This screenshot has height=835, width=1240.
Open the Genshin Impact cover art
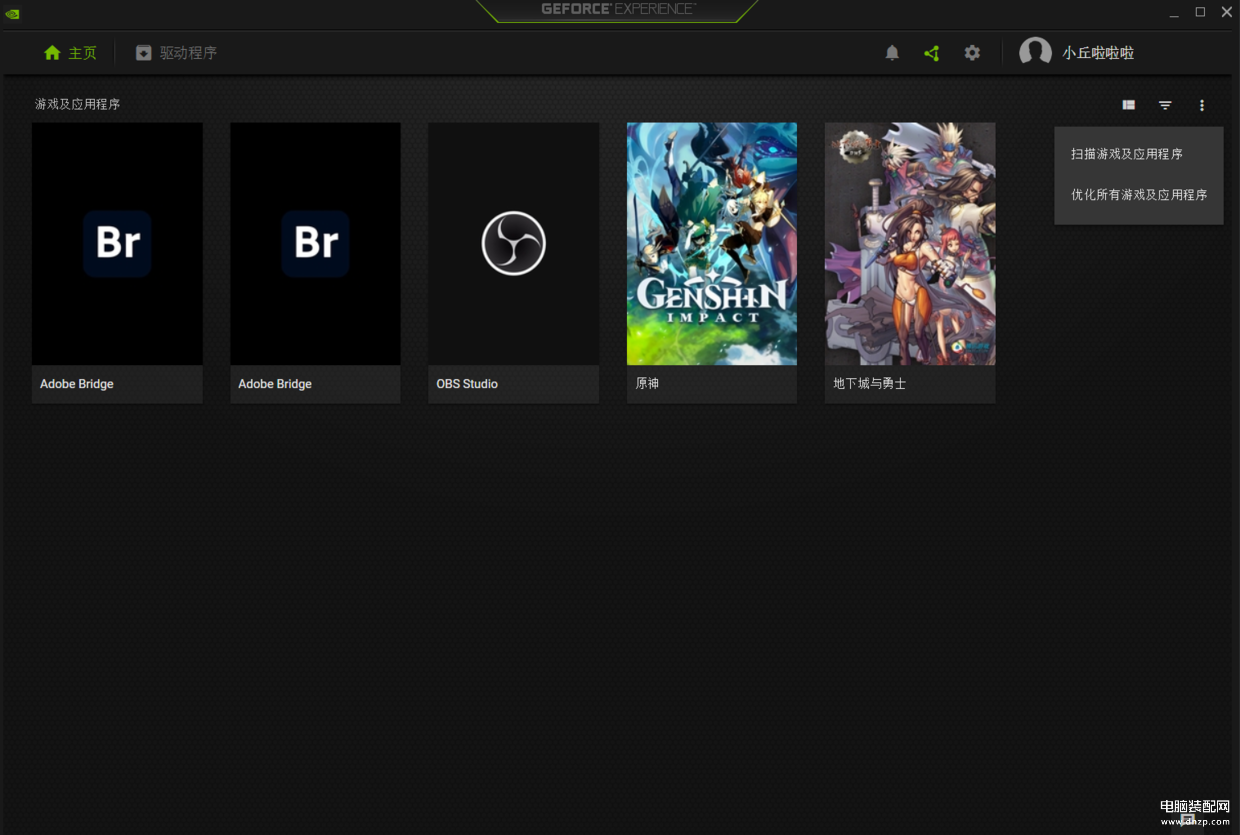point(712,244)
